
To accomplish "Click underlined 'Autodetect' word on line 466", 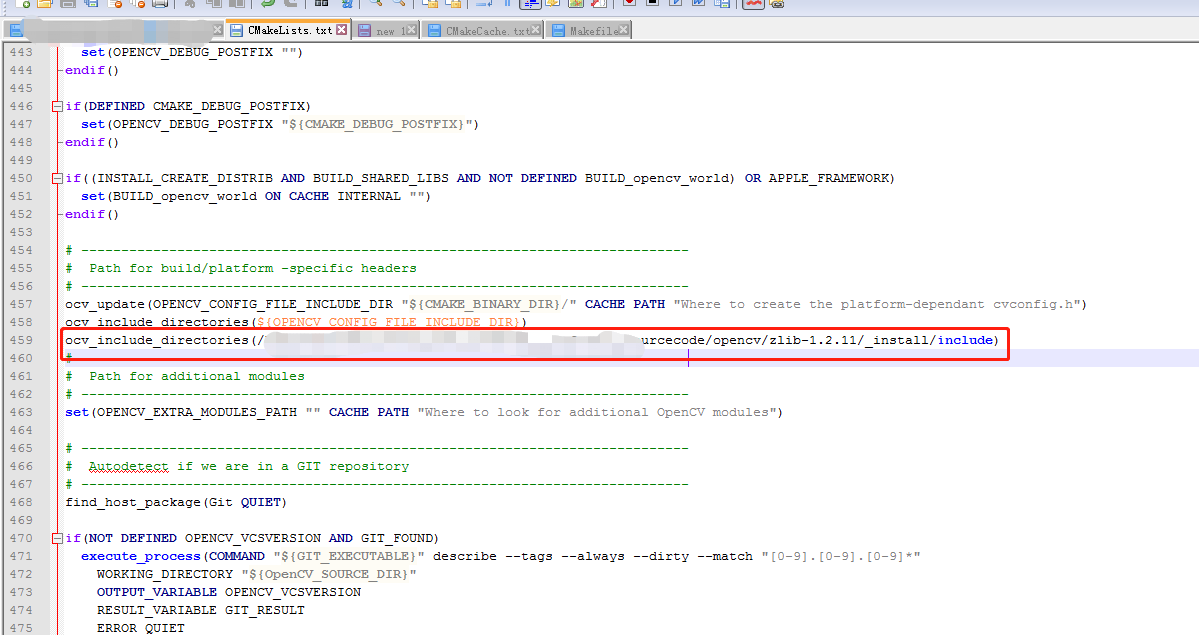I will pyautogui.click(x=128, y=467).
